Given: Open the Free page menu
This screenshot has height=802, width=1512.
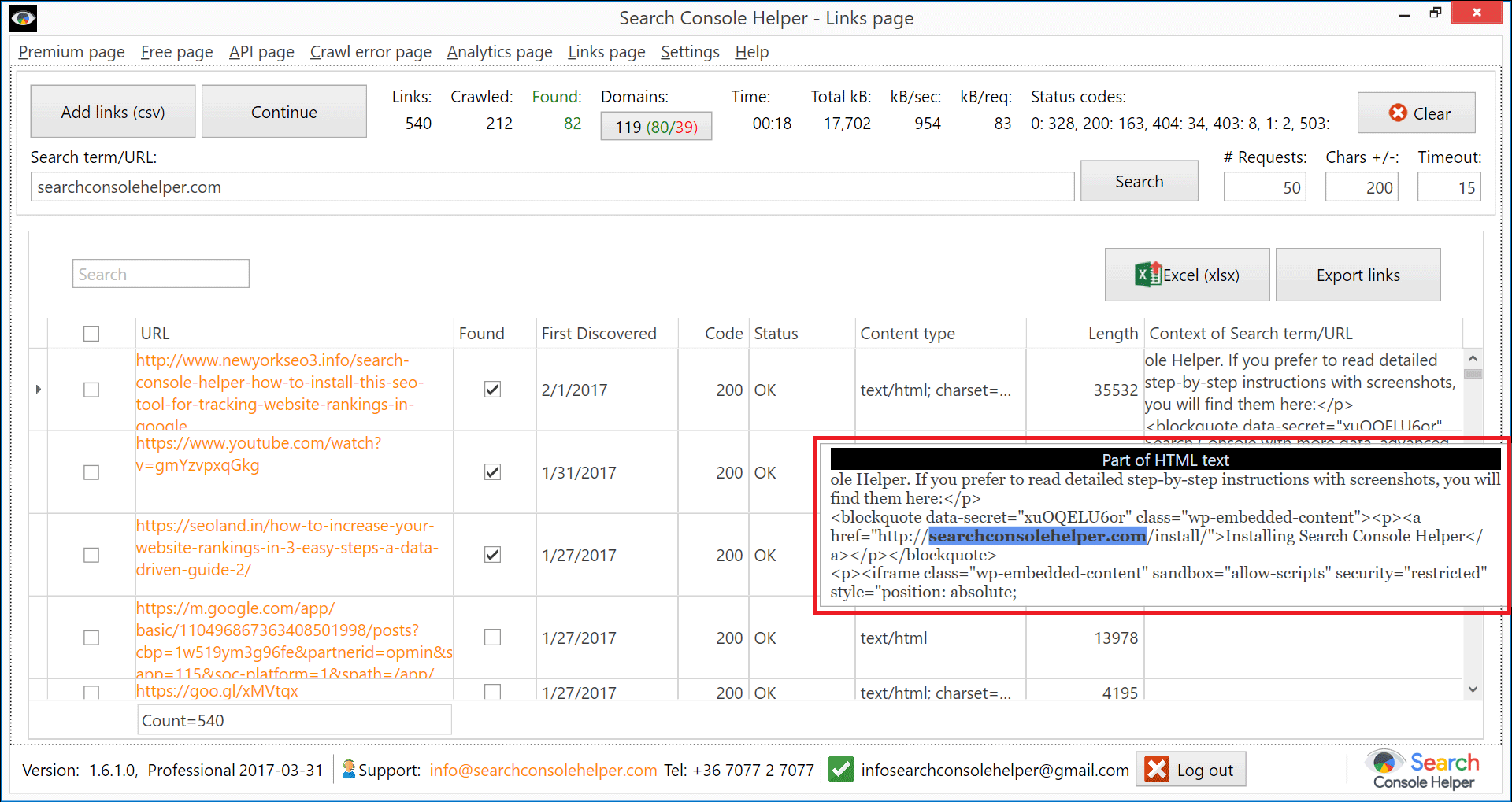Looking at the screenshot, I should click(x=176, y=52).
